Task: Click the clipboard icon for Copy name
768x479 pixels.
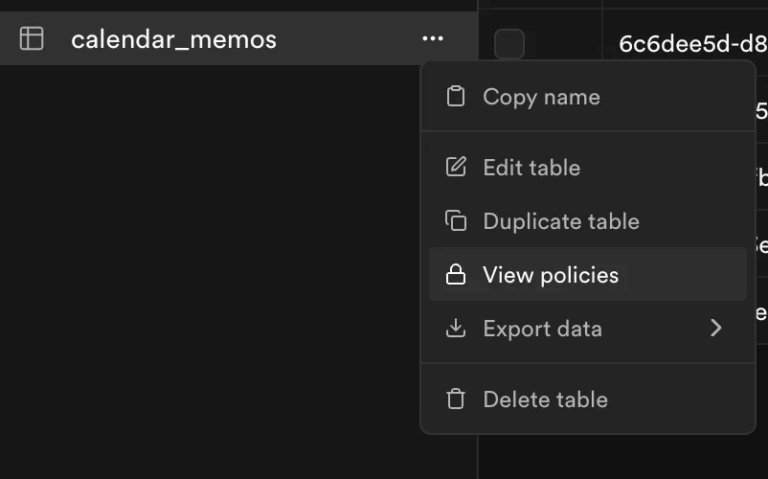Action: (x=456, y=97)
